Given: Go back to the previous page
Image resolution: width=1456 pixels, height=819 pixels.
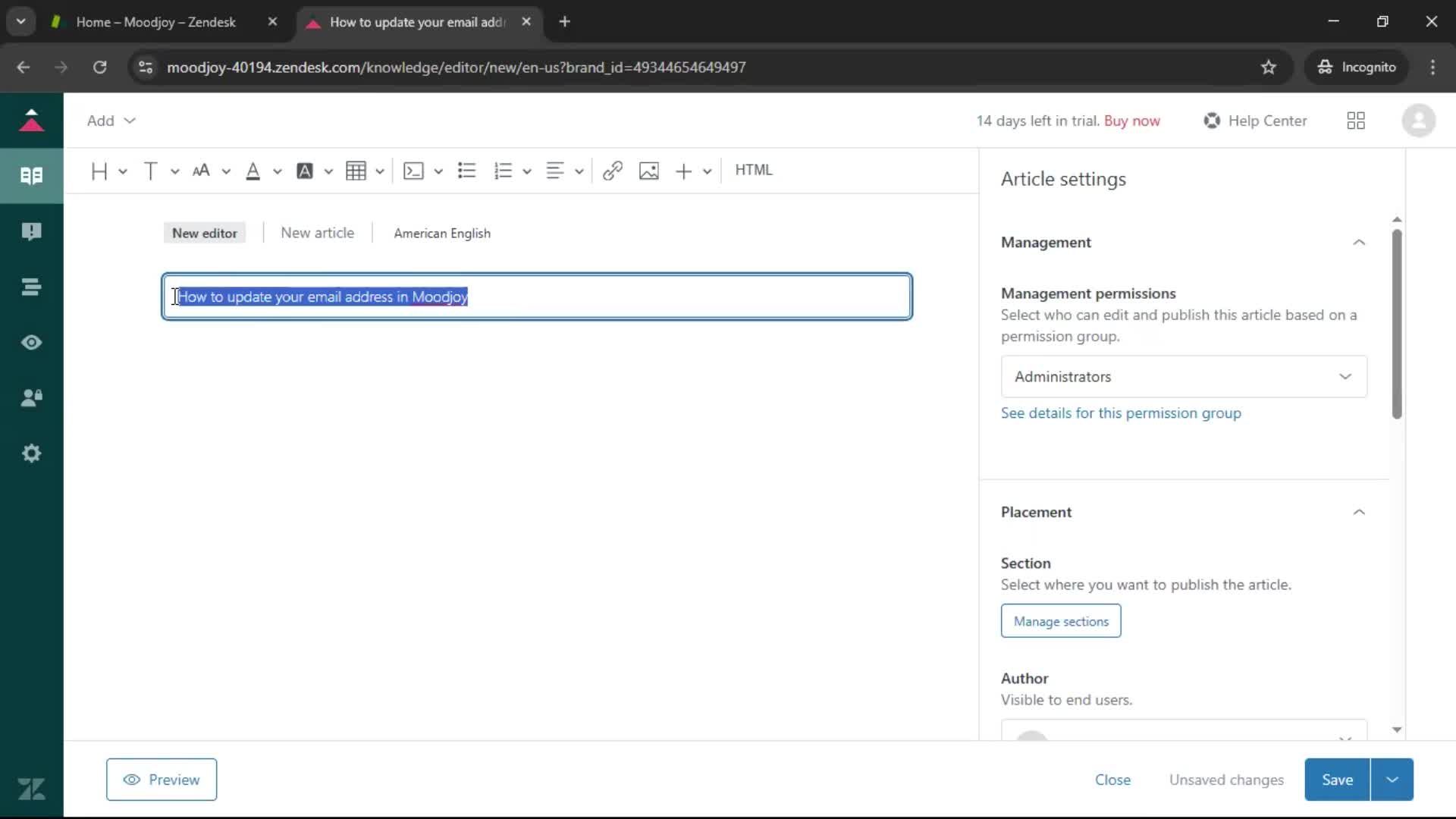Looking at the screenshot, I should tap(24, 67).
